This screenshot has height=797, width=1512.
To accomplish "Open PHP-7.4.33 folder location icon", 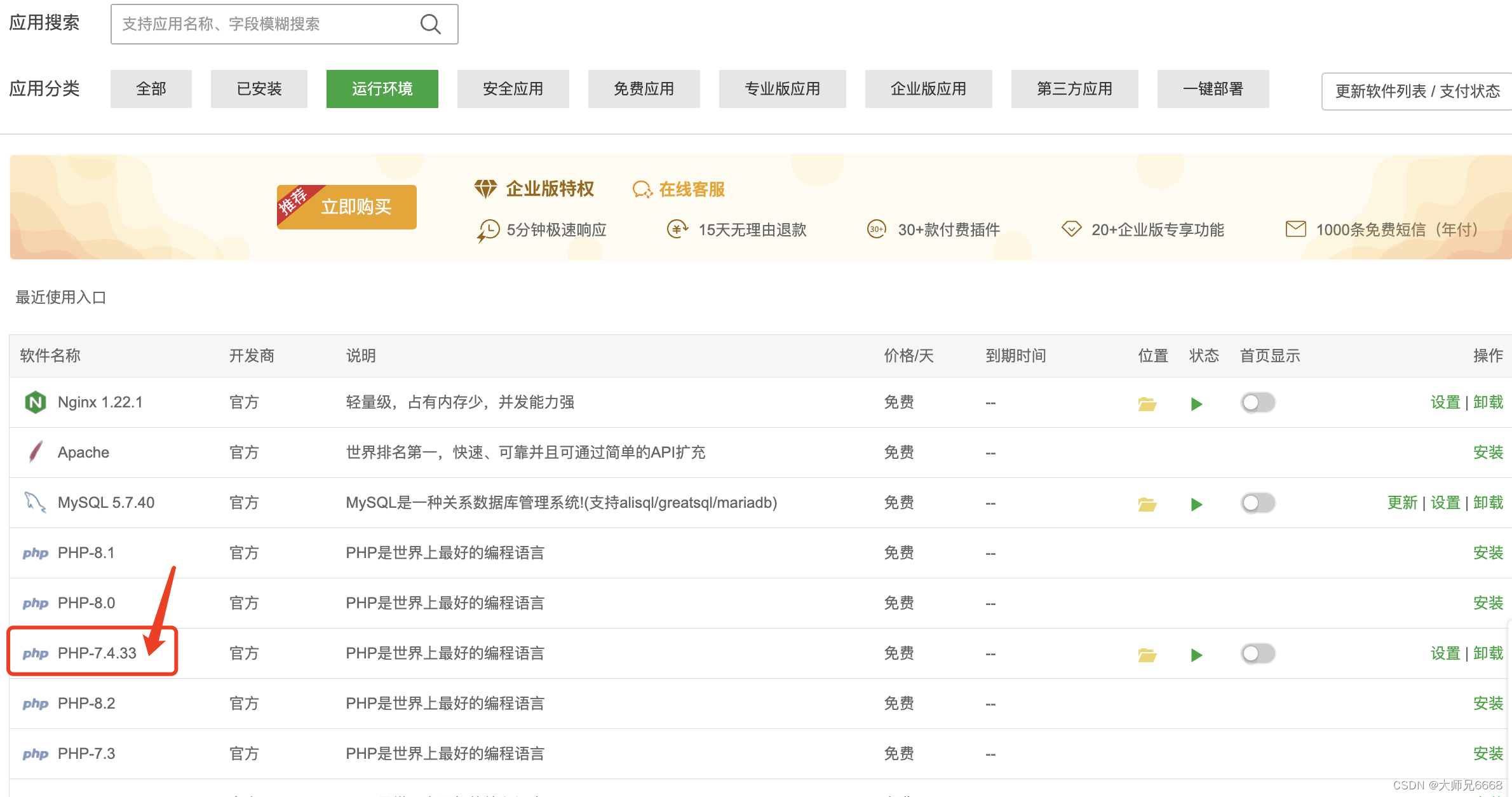I will 1147,655.
